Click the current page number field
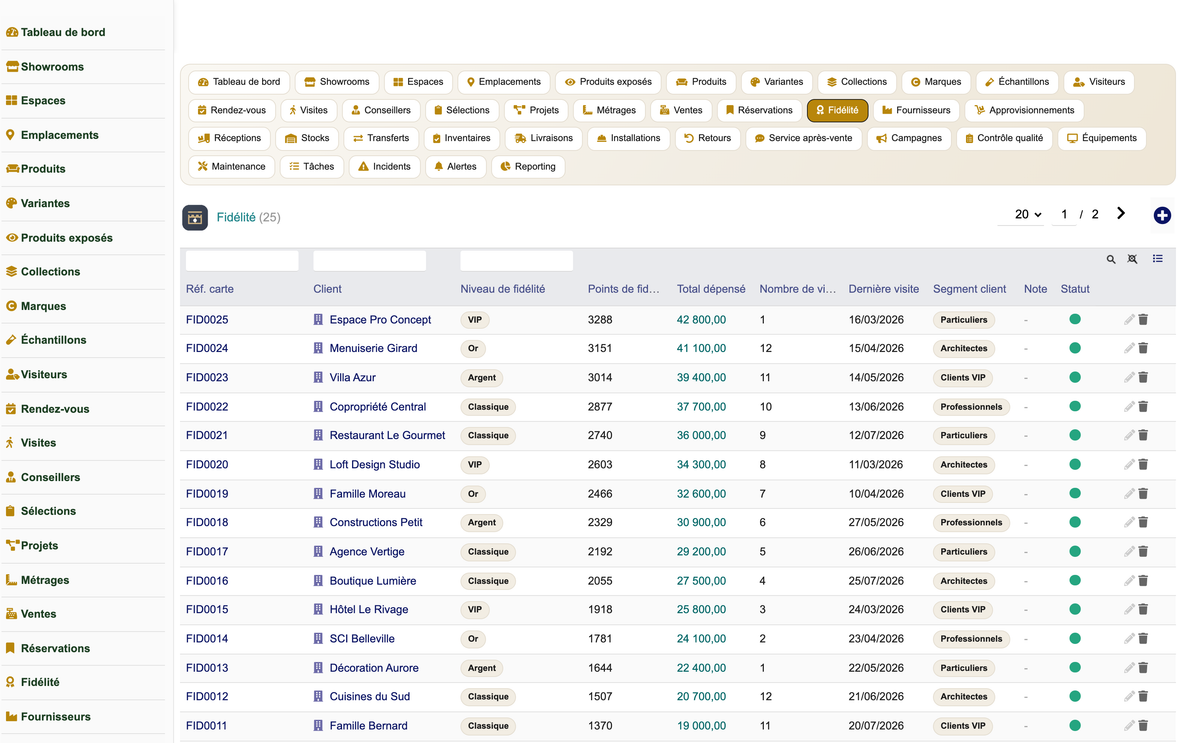The width and height of the screenshot is (1200, 743). (1064, 215)
